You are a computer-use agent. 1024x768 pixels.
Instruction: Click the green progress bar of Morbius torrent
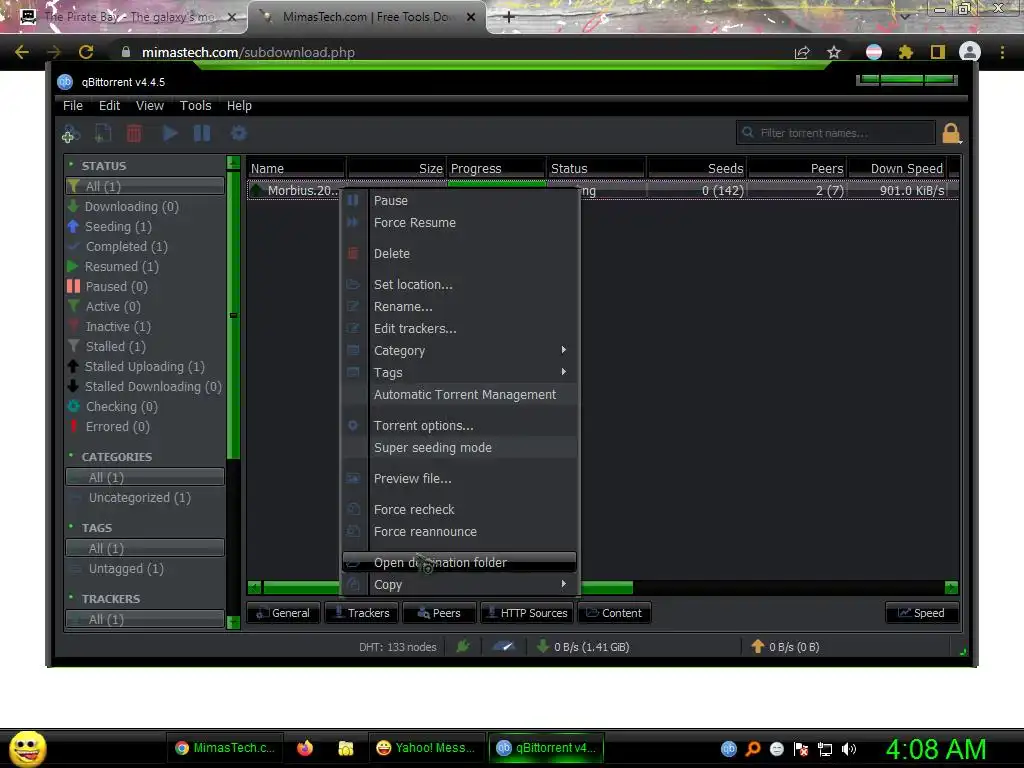(496, 184)
